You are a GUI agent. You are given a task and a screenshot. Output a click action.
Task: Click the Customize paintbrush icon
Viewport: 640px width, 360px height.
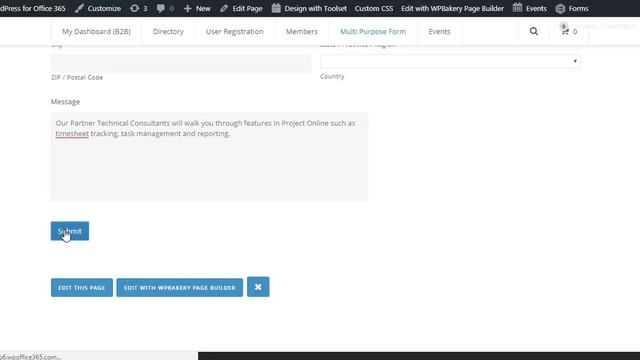[80, 8]
